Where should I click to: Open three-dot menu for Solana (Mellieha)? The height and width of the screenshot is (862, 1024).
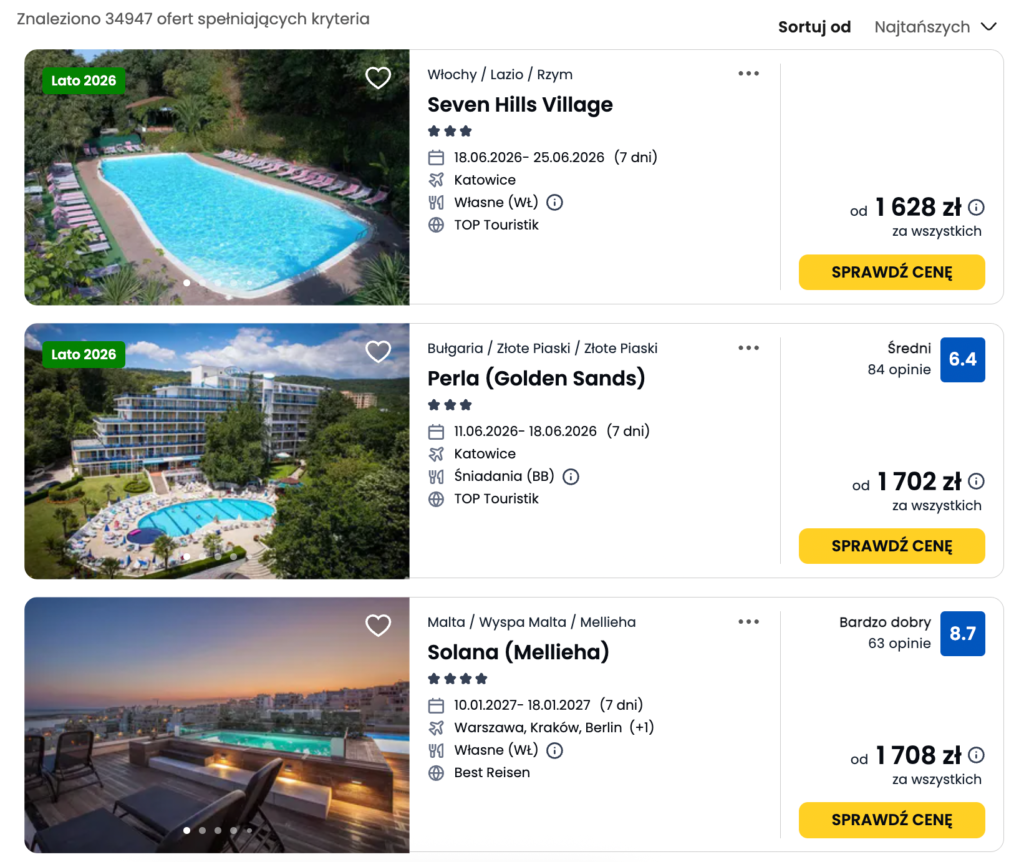748,622
